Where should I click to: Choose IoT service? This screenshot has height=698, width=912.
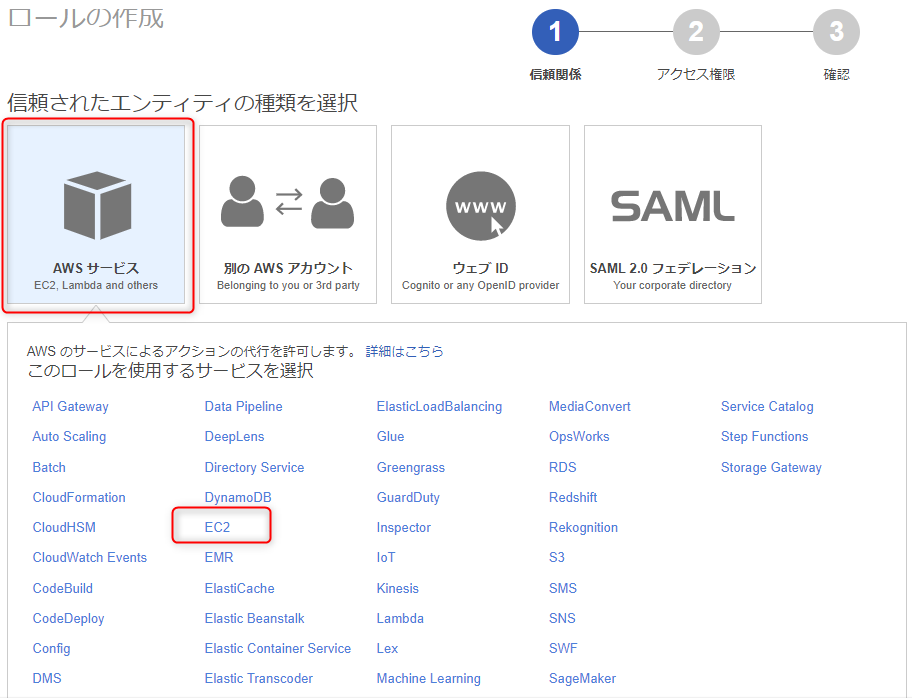[x=386, y=558]
